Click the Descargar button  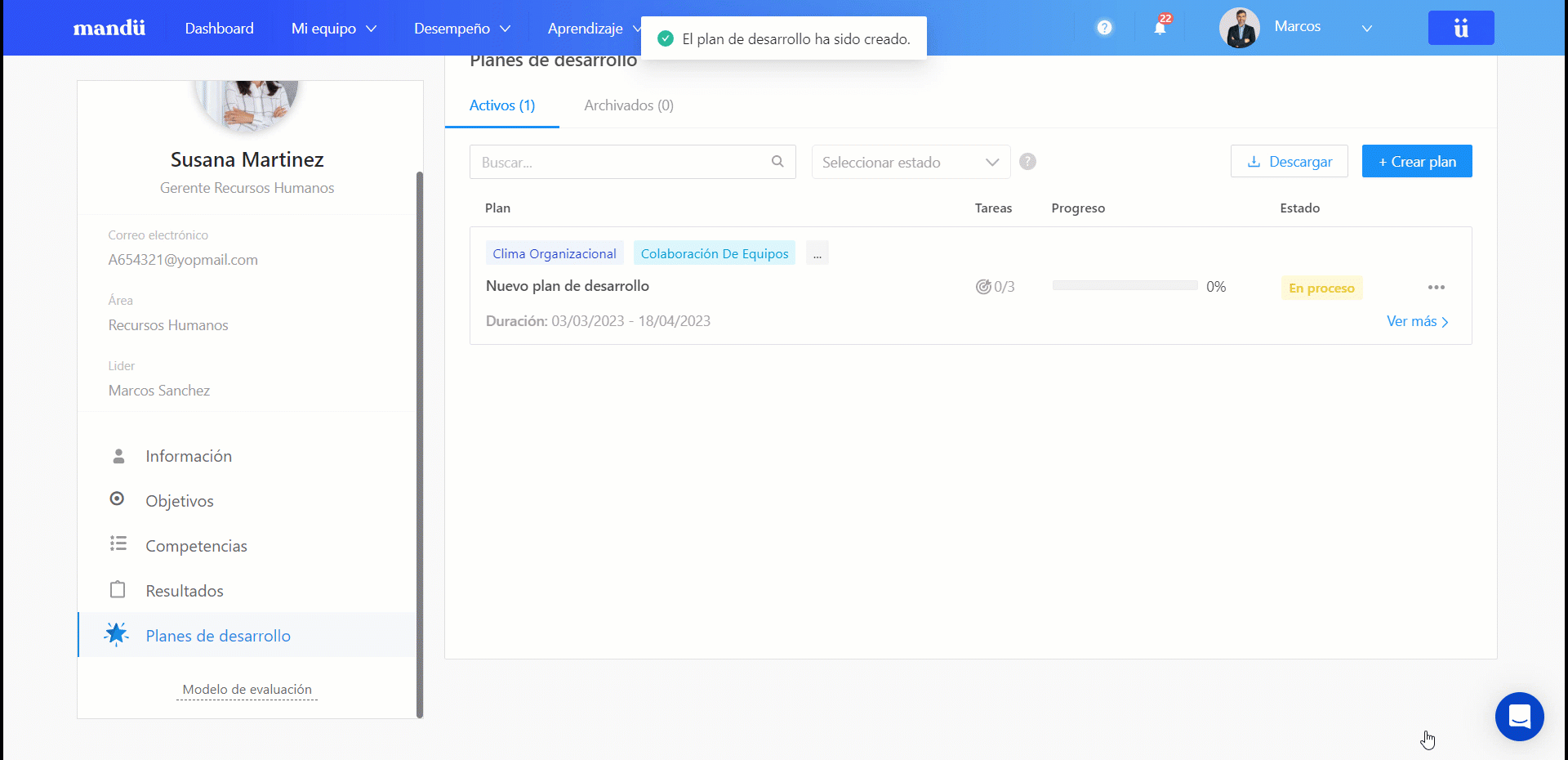click(x=1290, y=161)
